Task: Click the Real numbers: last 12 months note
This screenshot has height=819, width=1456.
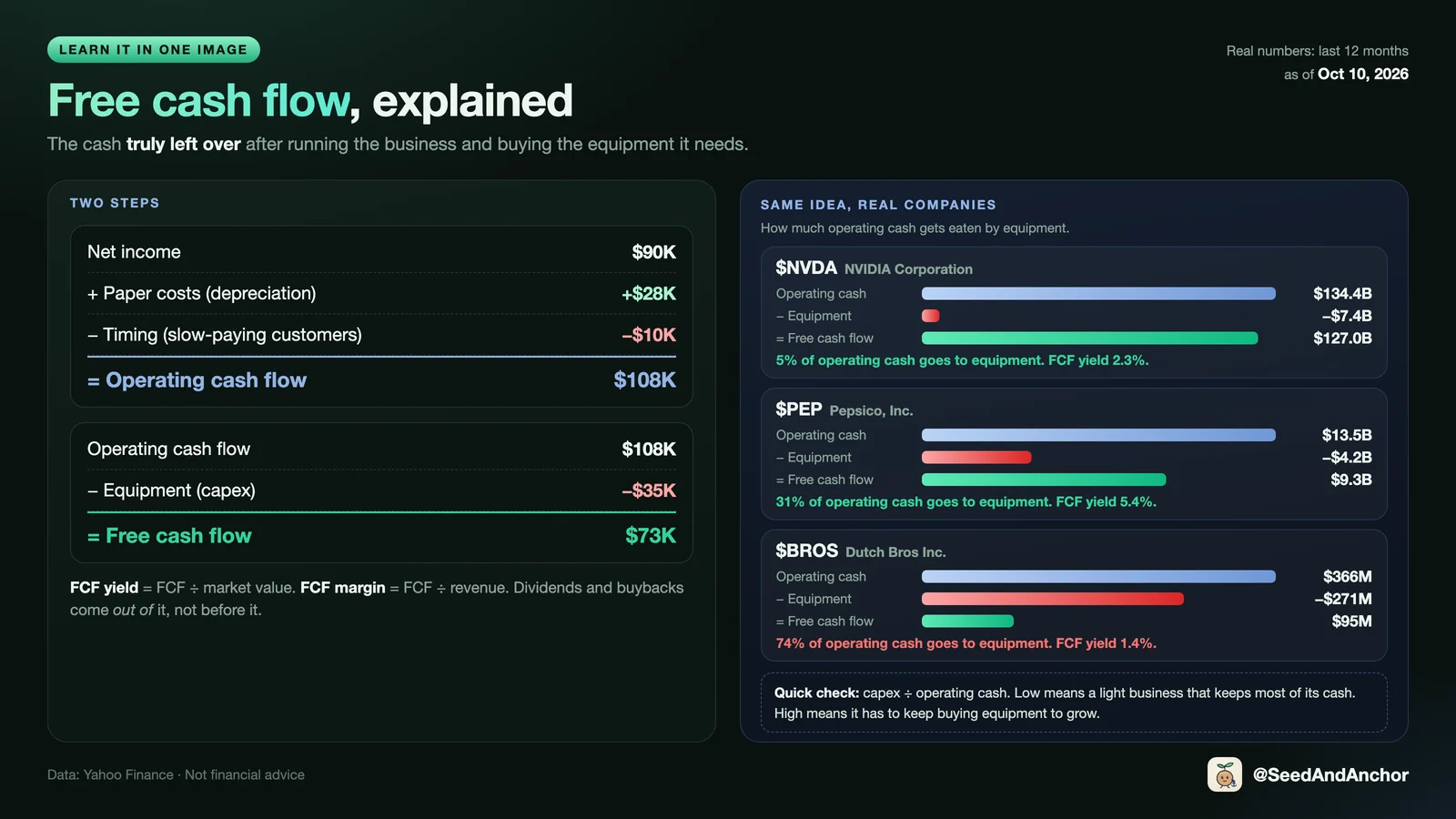Action: (x=1317, y=51)
